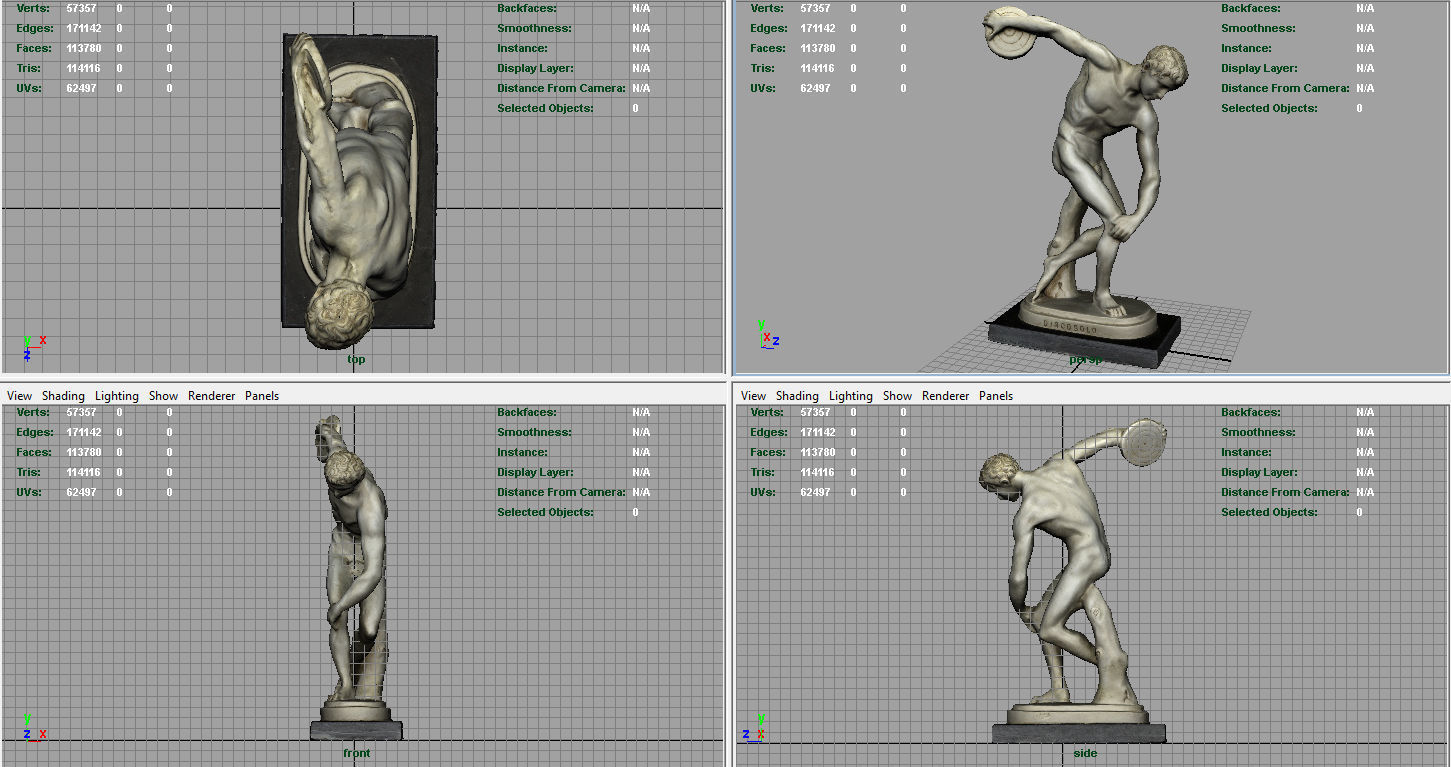Click the '62497' UV count in the front view
The width and height of the screenshot is (1451, 767).
[x=82, y=492]
